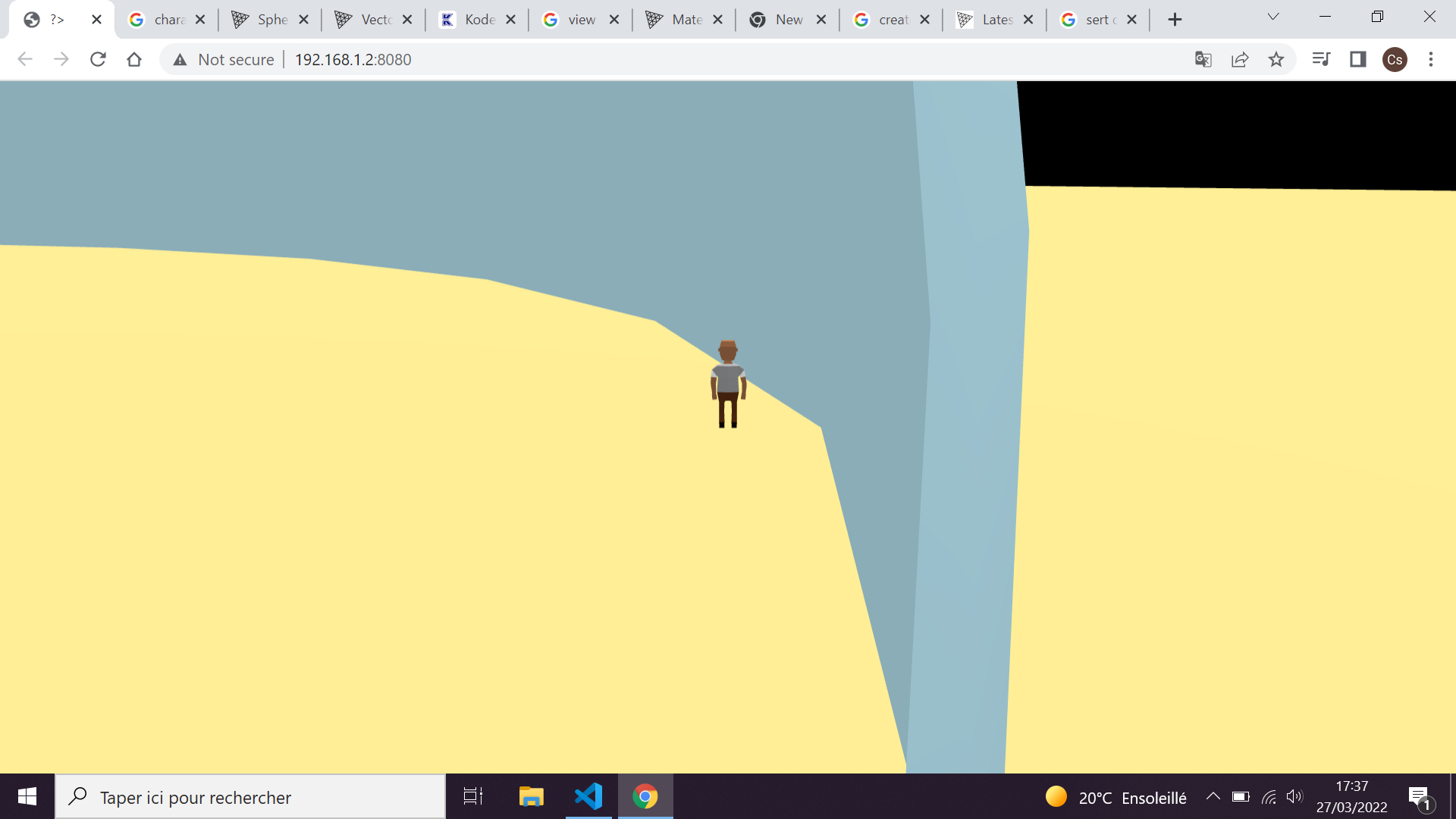Reload the game page
Screen dimensions: 1456x819
tap(98, 59)
